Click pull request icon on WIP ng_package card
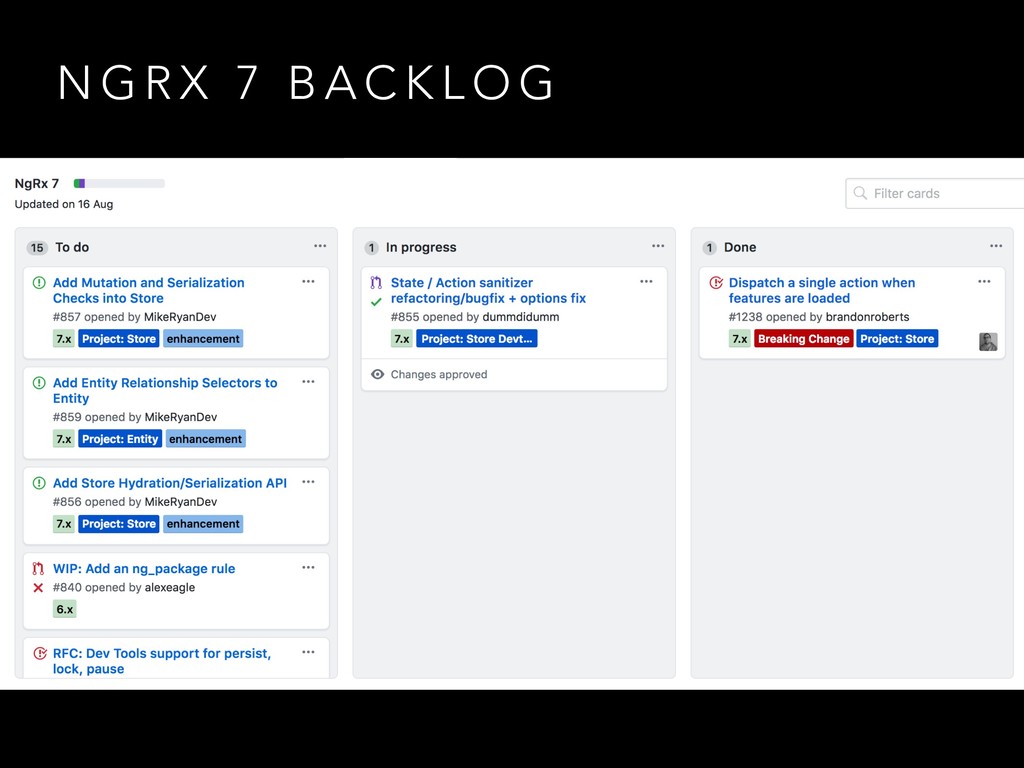This screenshot has height=768, width=1024. pos(39,569)
